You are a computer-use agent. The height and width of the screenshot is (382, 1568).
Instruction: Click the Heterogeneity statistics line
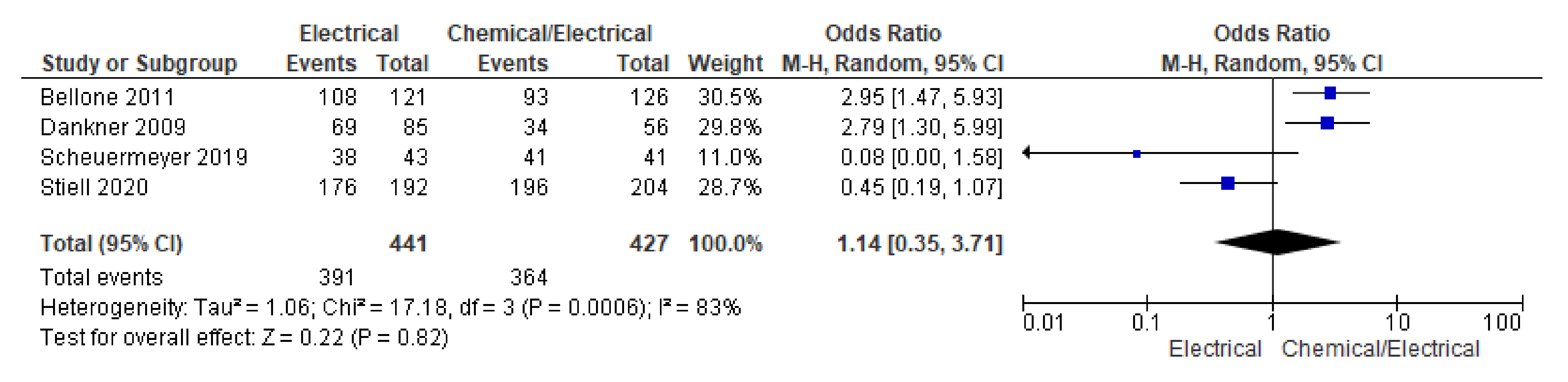pyautogui.click(x=390, y=308)
